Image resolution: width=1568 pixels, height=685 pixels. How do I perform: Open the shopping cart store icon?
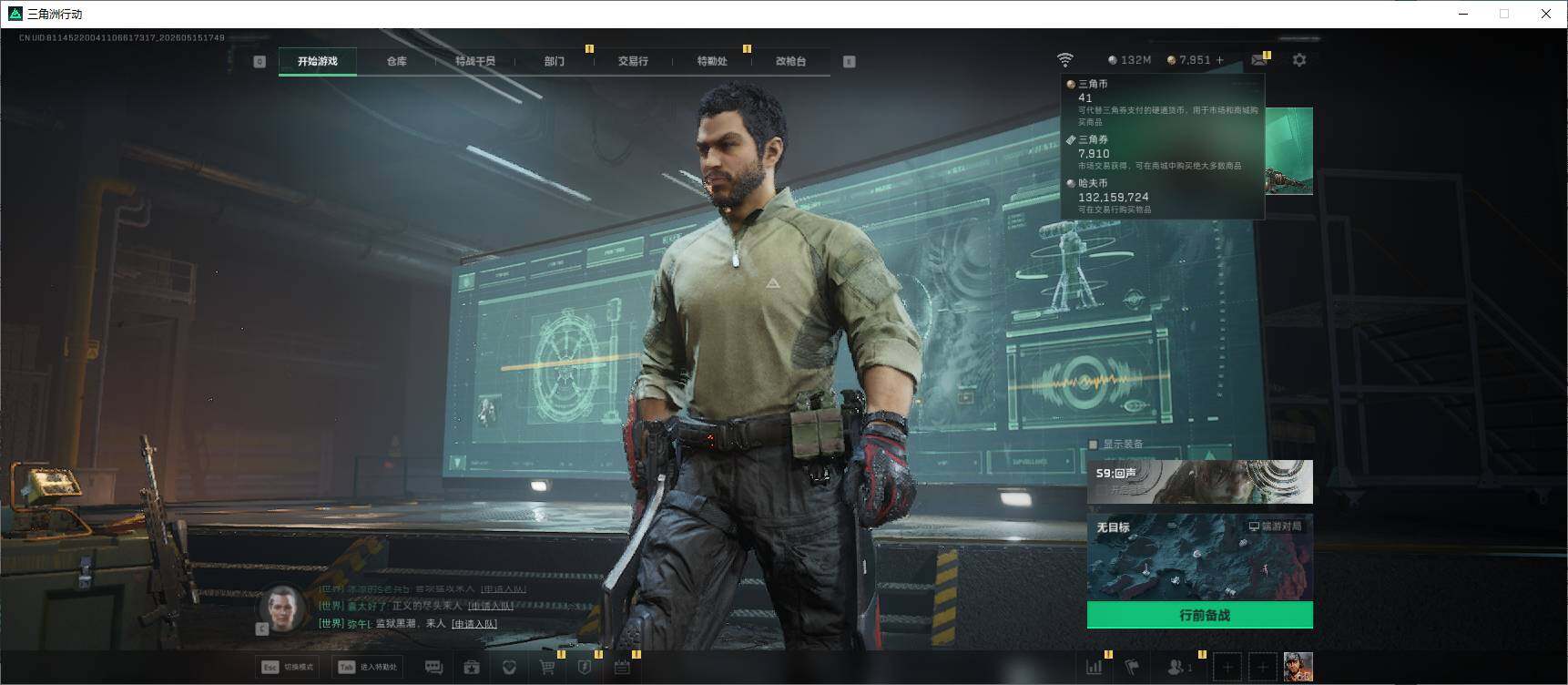[x=547, y=668]
